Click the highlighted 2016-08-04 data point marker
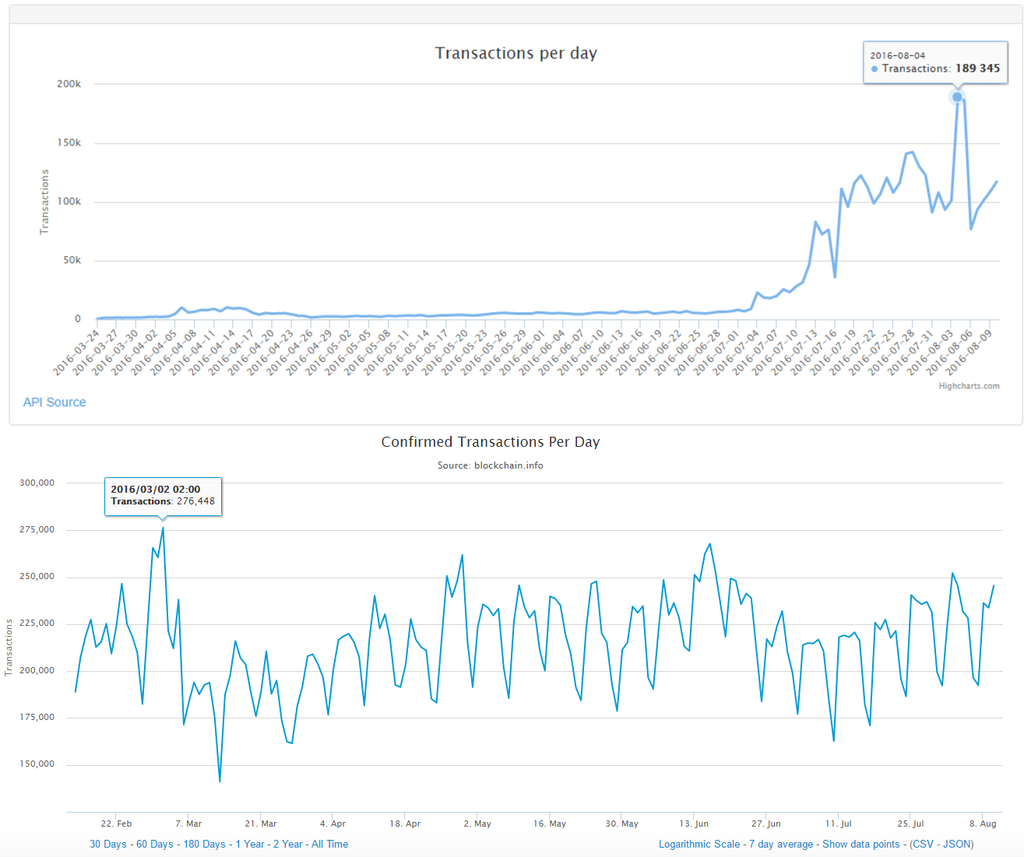Screen dimensions: 1024x857 pos(957,97)
